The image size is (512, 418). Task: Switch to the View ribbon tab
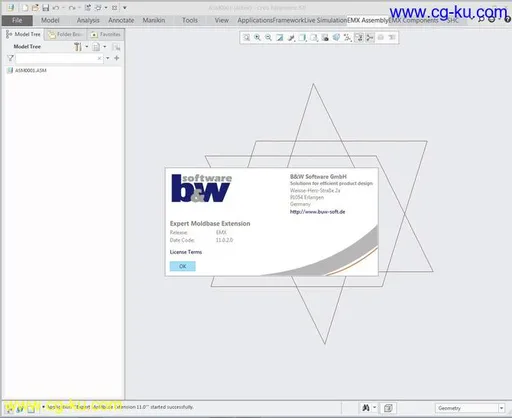pyautogui.click(x=221, y=20)
